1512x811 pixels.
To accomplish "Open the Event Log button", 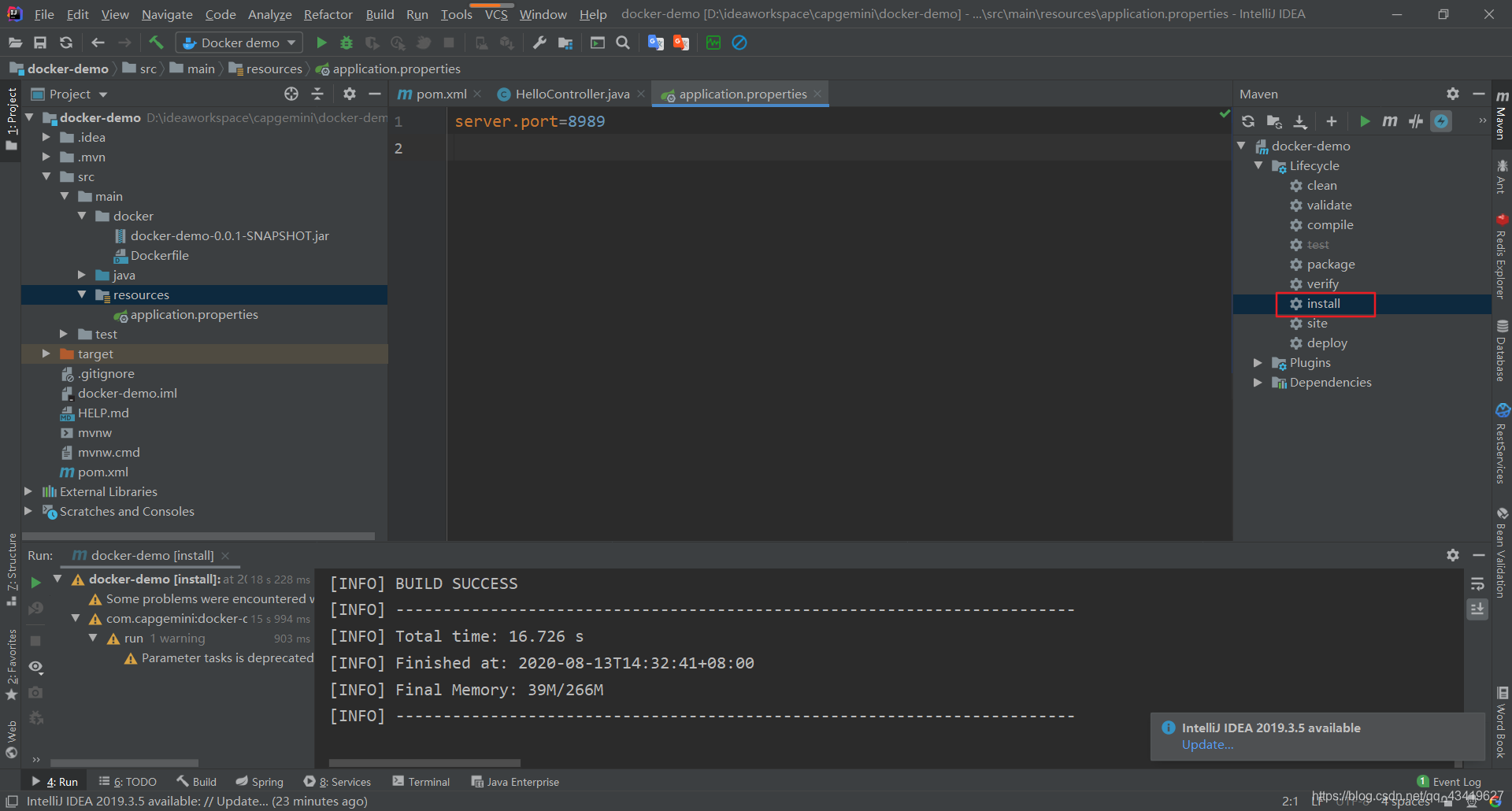I will tap(1449, 782).
